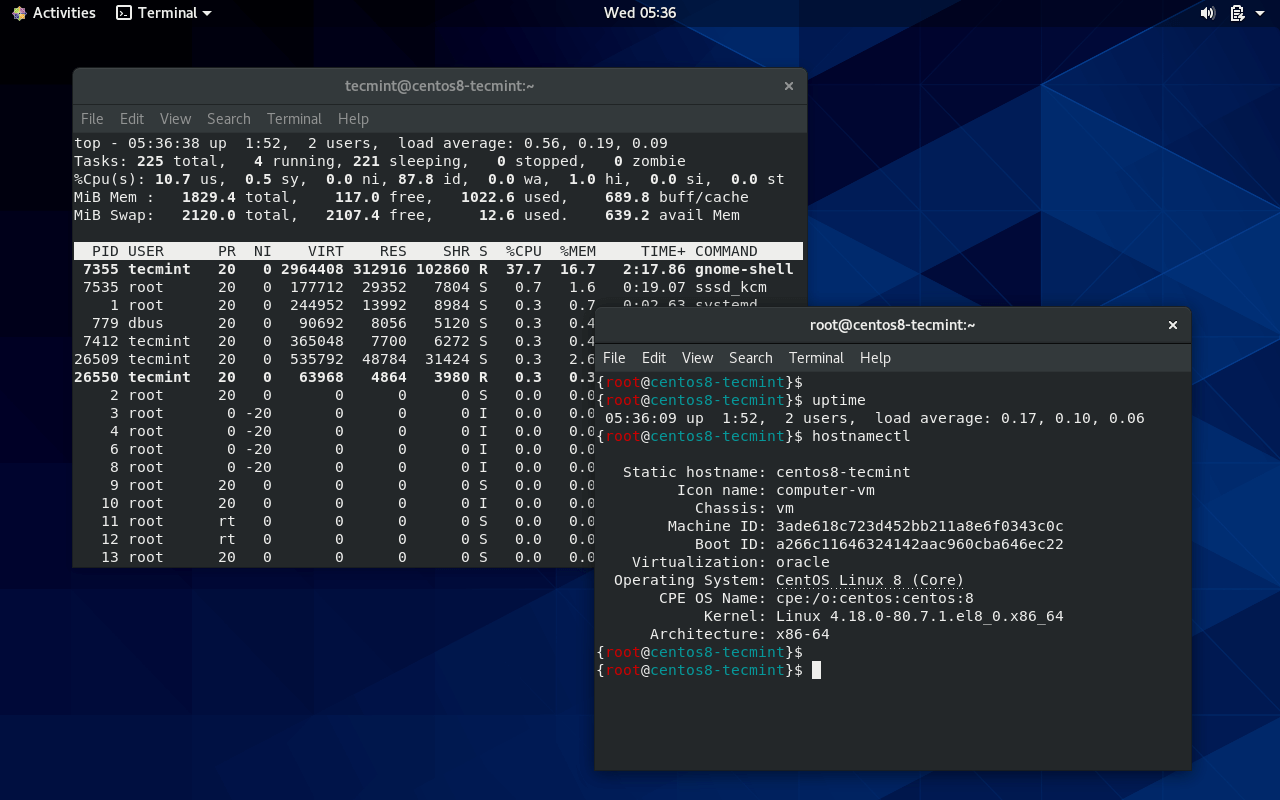Click the command prompt cursor in root terminal

click(818, 670)
